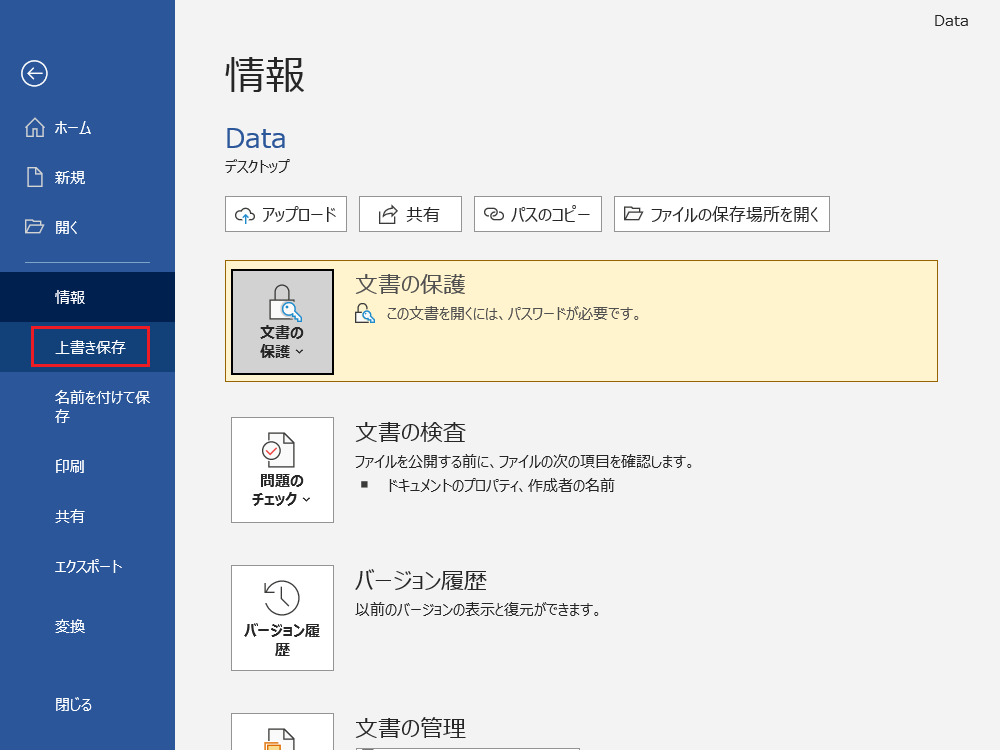Select ホーム in the sidebar

[87, 128]
